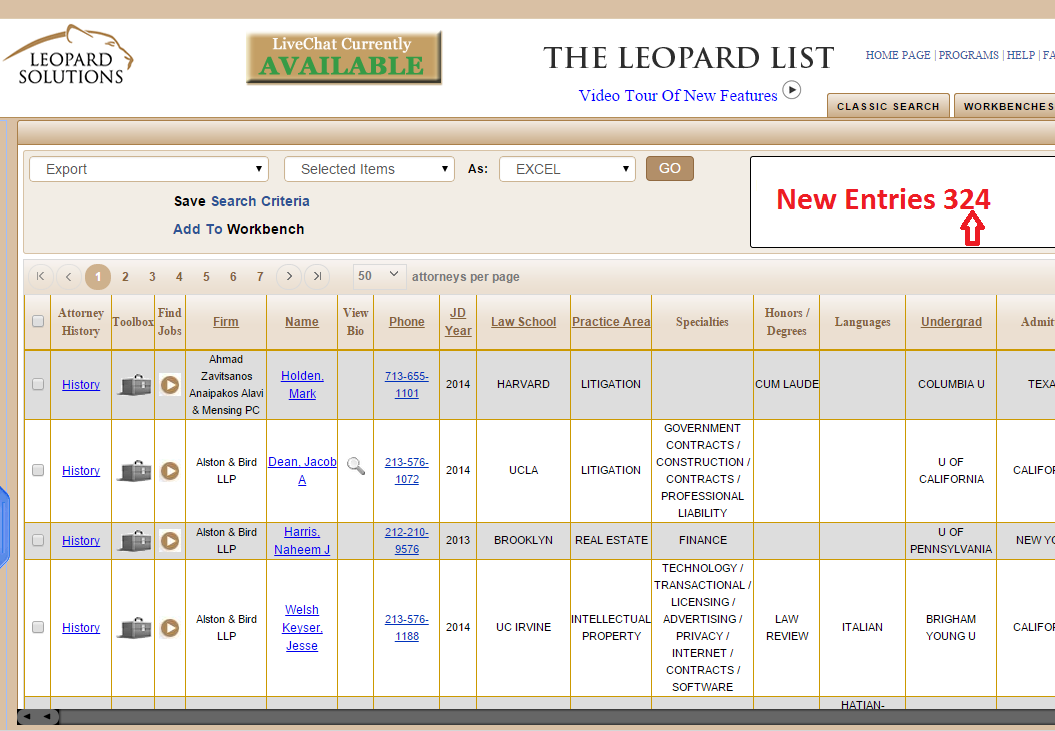Image resolution: width=1055 pixels, height=731 pixels.
Task: Open toolbox briefcase for Dean, Jacob A
Action: click(135, 471)
